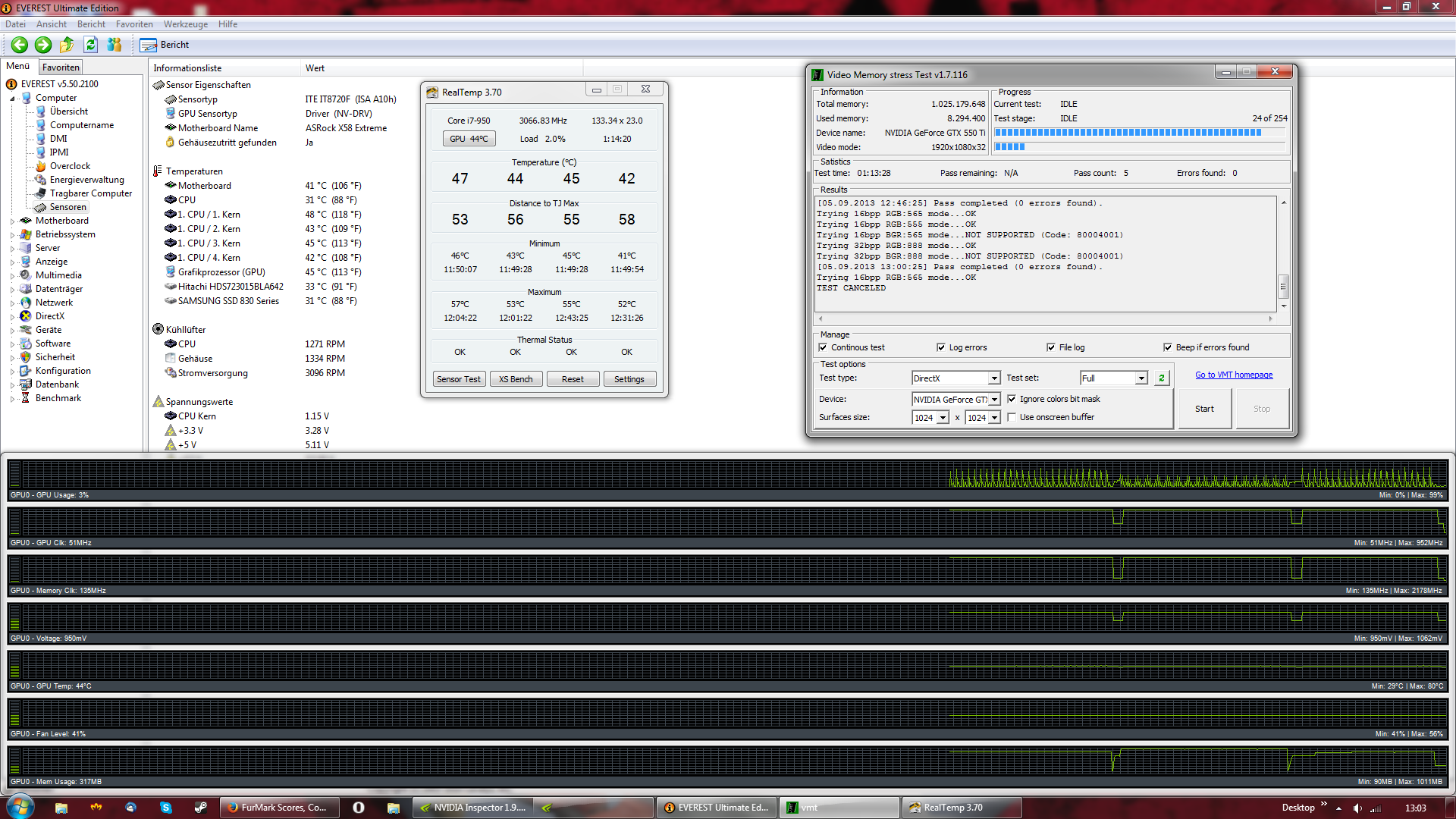Switch to the Favoriten tab

(61, 67)
